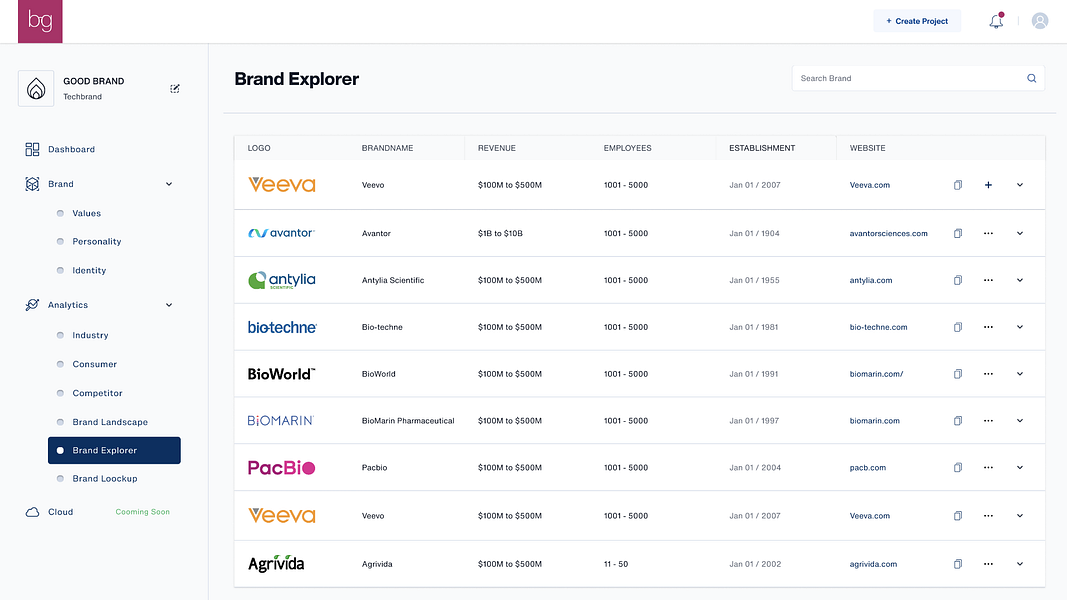Open more options for Agrivida

(988, 564)
